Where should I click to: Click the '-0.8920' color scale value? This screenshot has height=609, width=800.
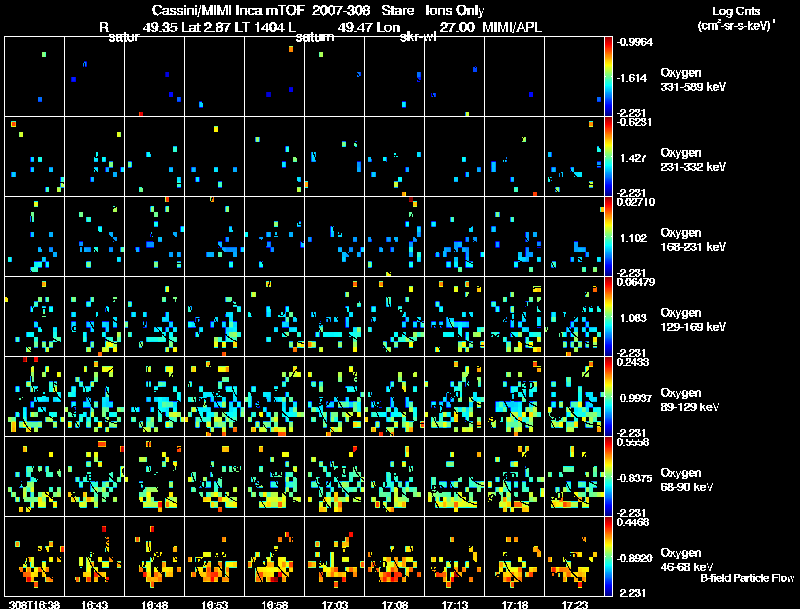tap(634, 558)
